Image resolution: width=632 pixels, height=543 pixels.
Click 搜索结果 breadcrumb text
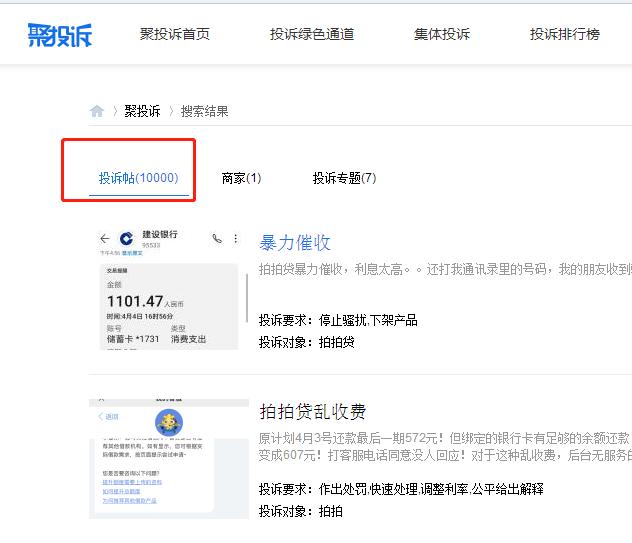(204, 111)
